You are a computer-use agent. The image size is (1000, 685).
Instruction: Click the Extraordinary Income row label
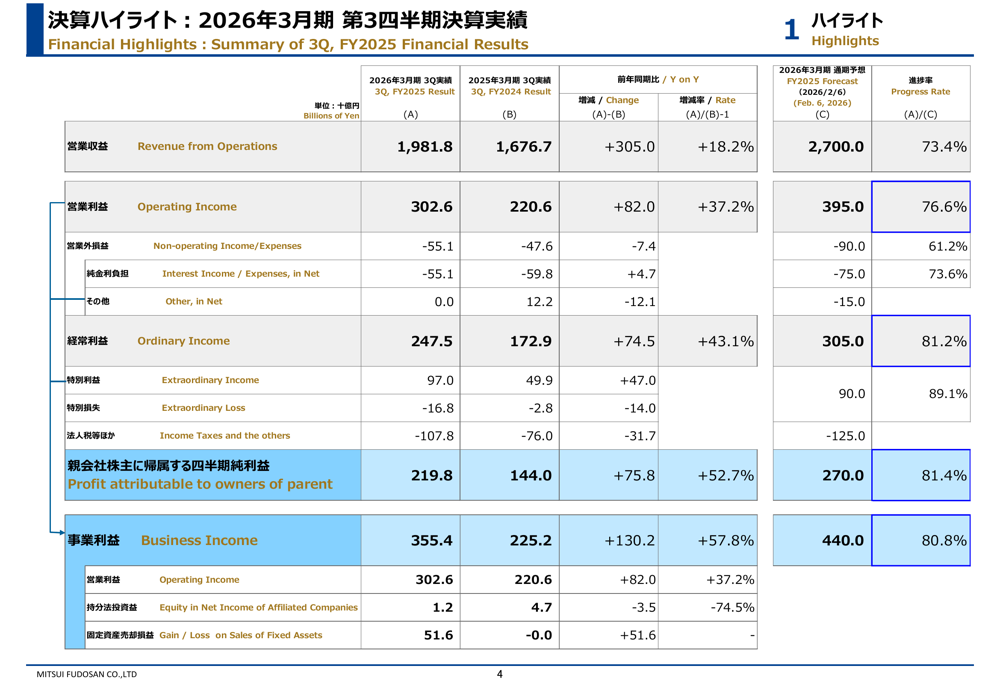(x=210, y=380)
